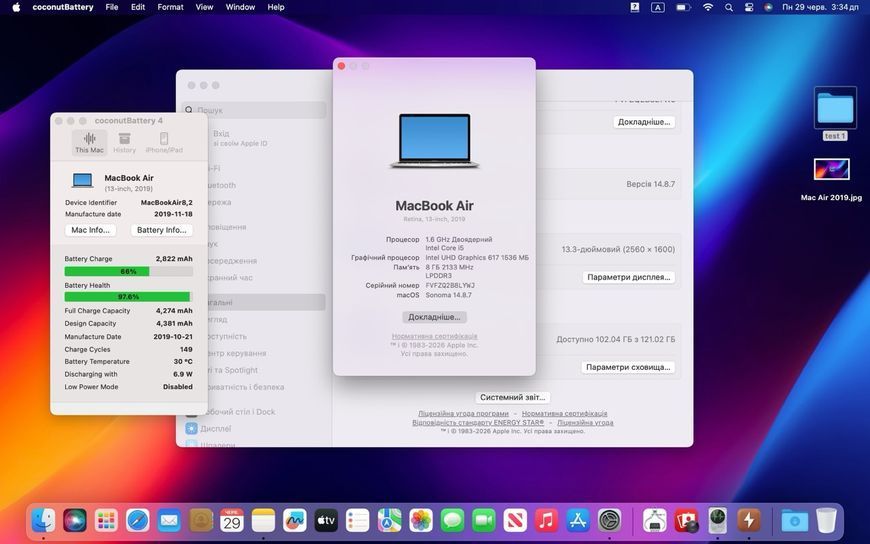Click date and time in menu bar

pos(821,7)
